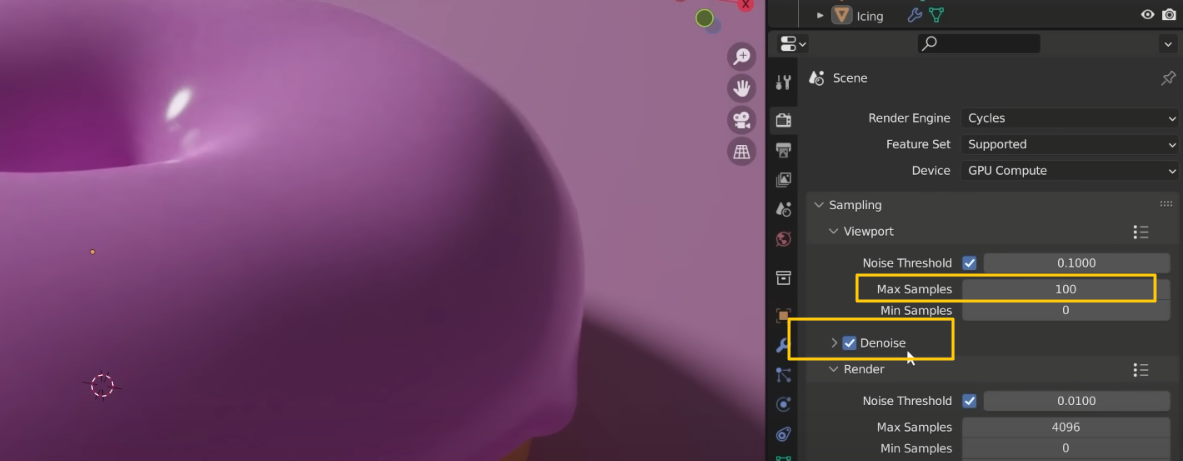Click the properties search field

point(979,44)
